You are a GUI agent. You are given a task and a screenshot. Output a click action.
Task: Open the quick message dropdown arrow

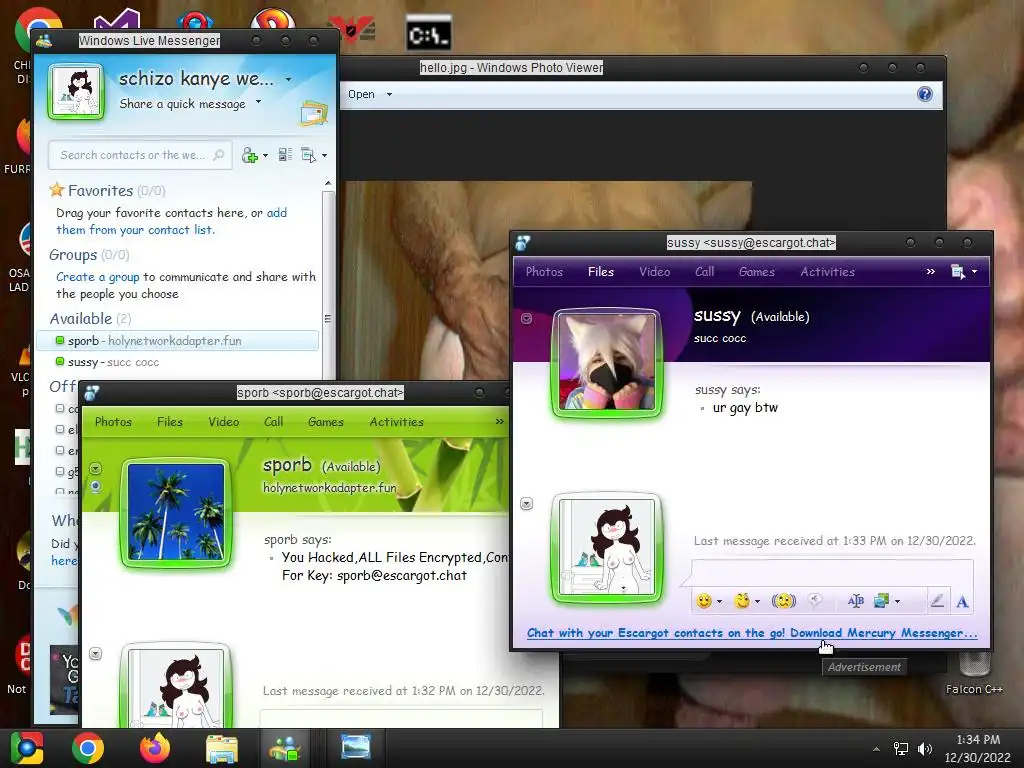click(258, 102)
